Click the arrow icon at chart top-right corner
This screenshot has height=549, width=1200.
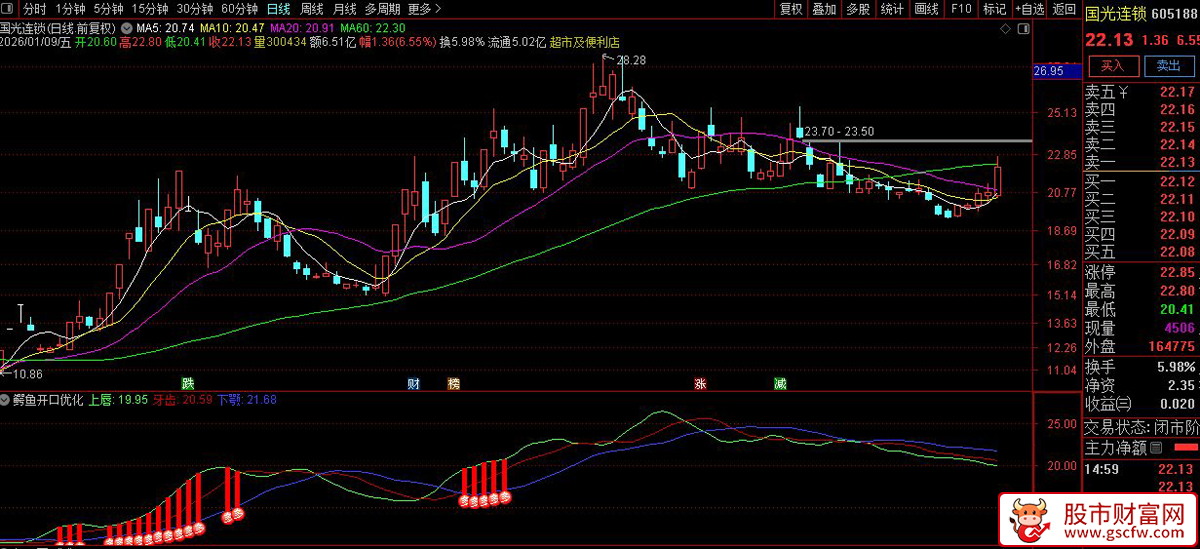(1025, 29)
